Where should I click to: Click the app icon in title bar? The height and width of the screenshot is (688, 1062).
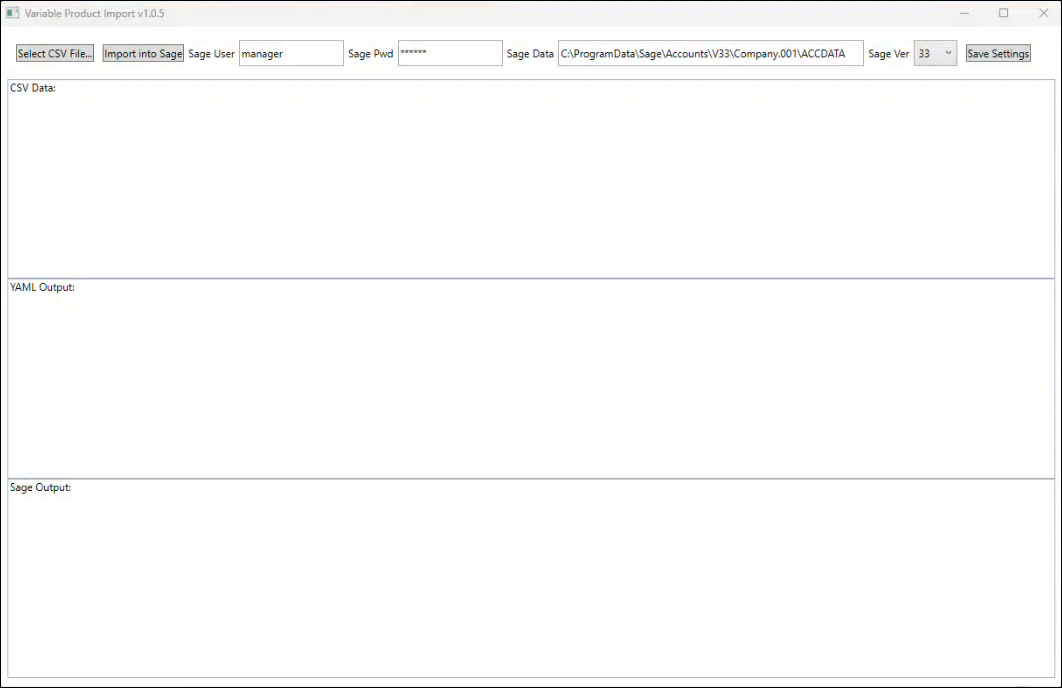point(13,13)
